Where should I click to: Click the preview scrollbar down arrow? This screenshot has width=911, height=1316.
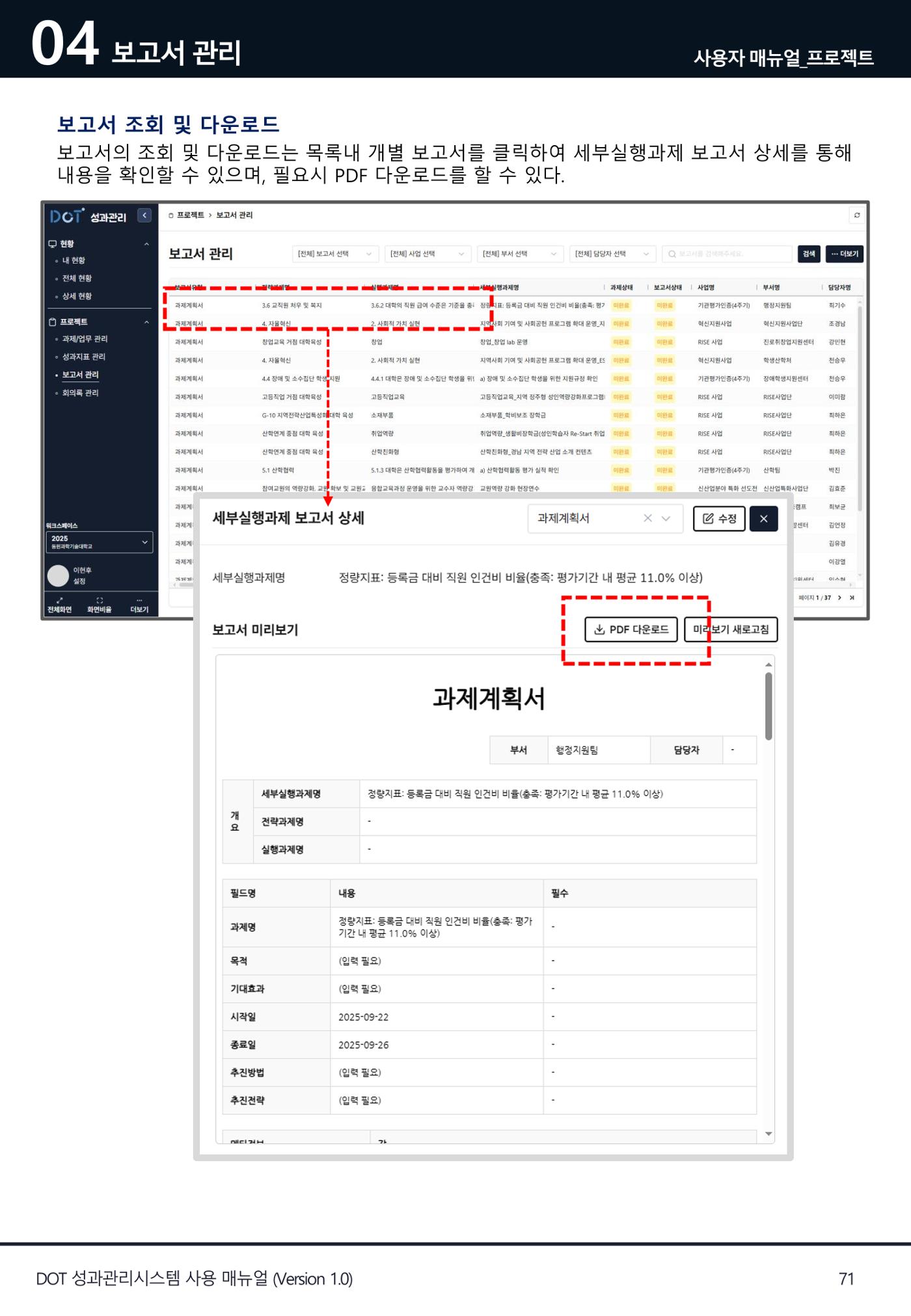(x=768, y=1134)
